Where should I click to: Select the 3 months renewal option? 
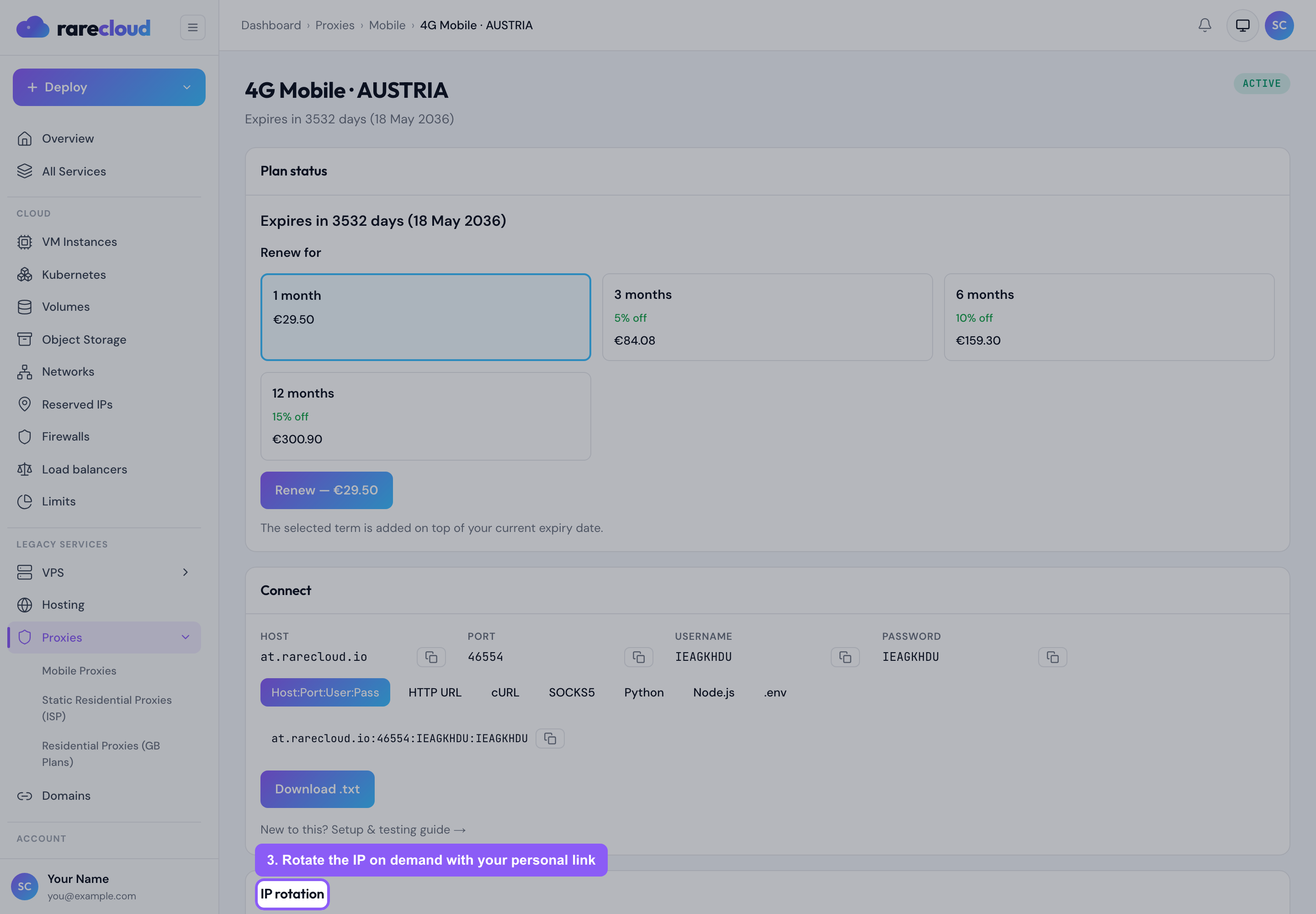pos(767,317)
